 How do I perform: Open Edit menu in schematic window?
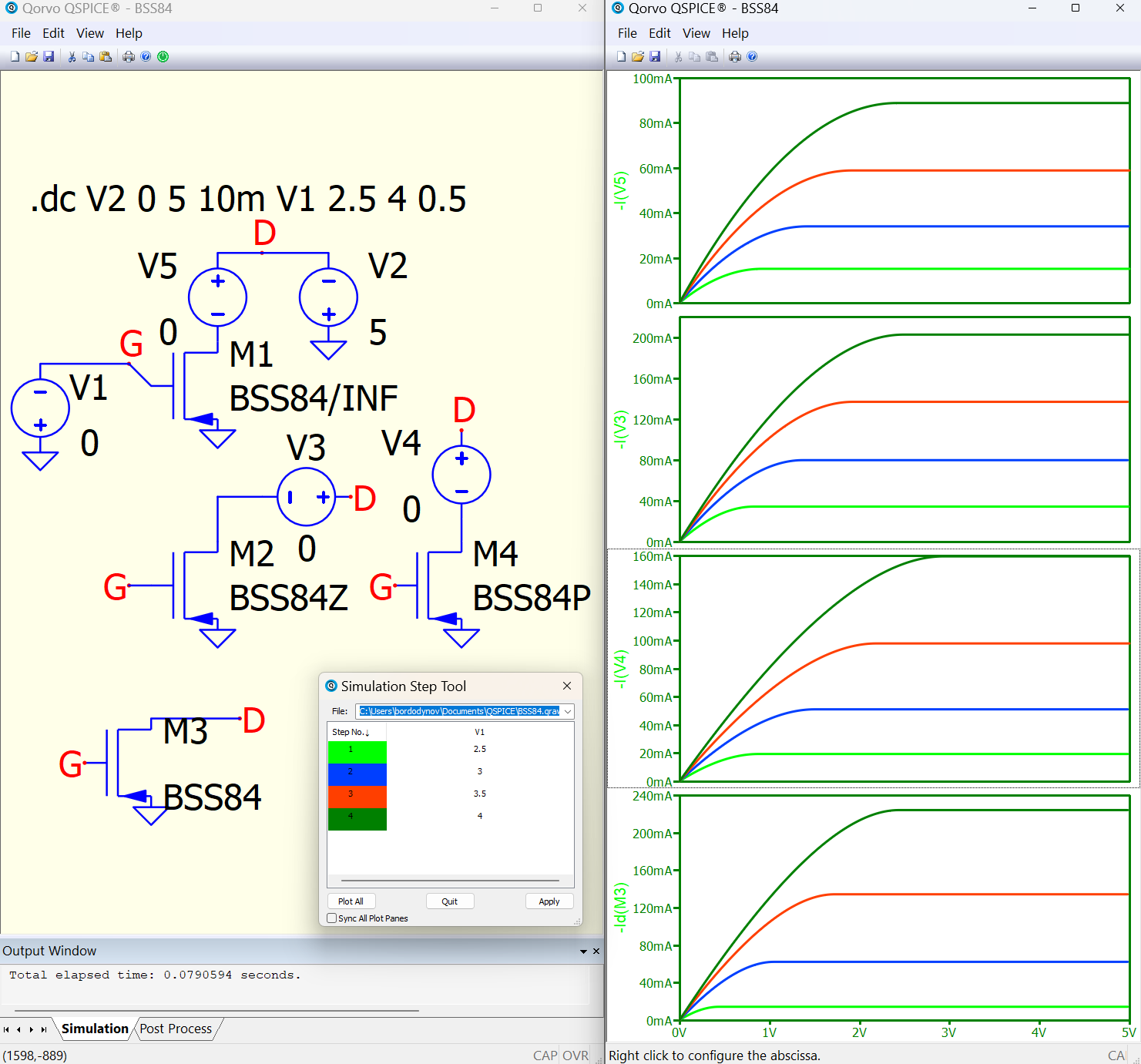53,33
